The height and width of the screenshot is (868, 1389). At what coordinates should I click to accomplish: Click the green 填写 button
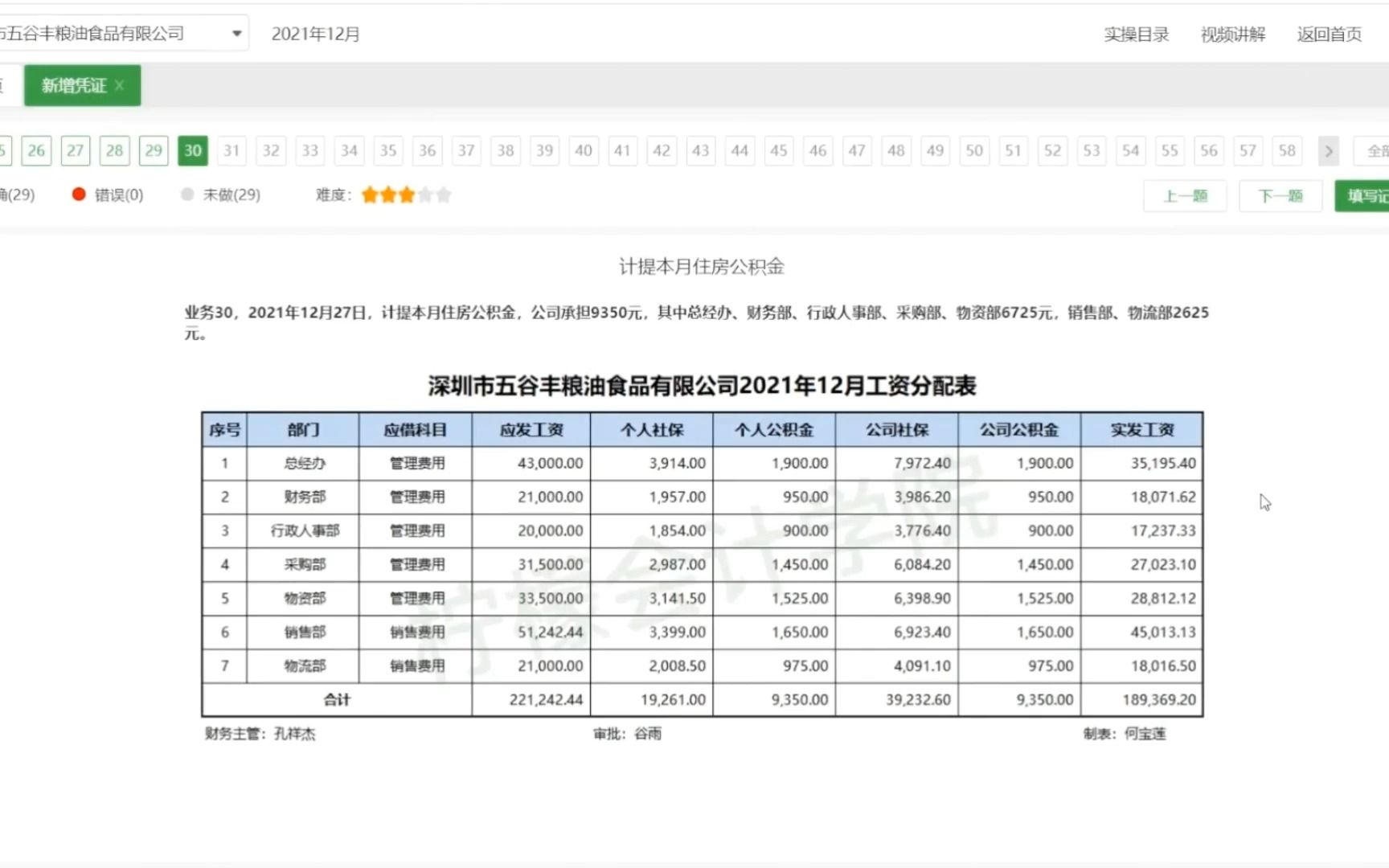[1362, 196]
